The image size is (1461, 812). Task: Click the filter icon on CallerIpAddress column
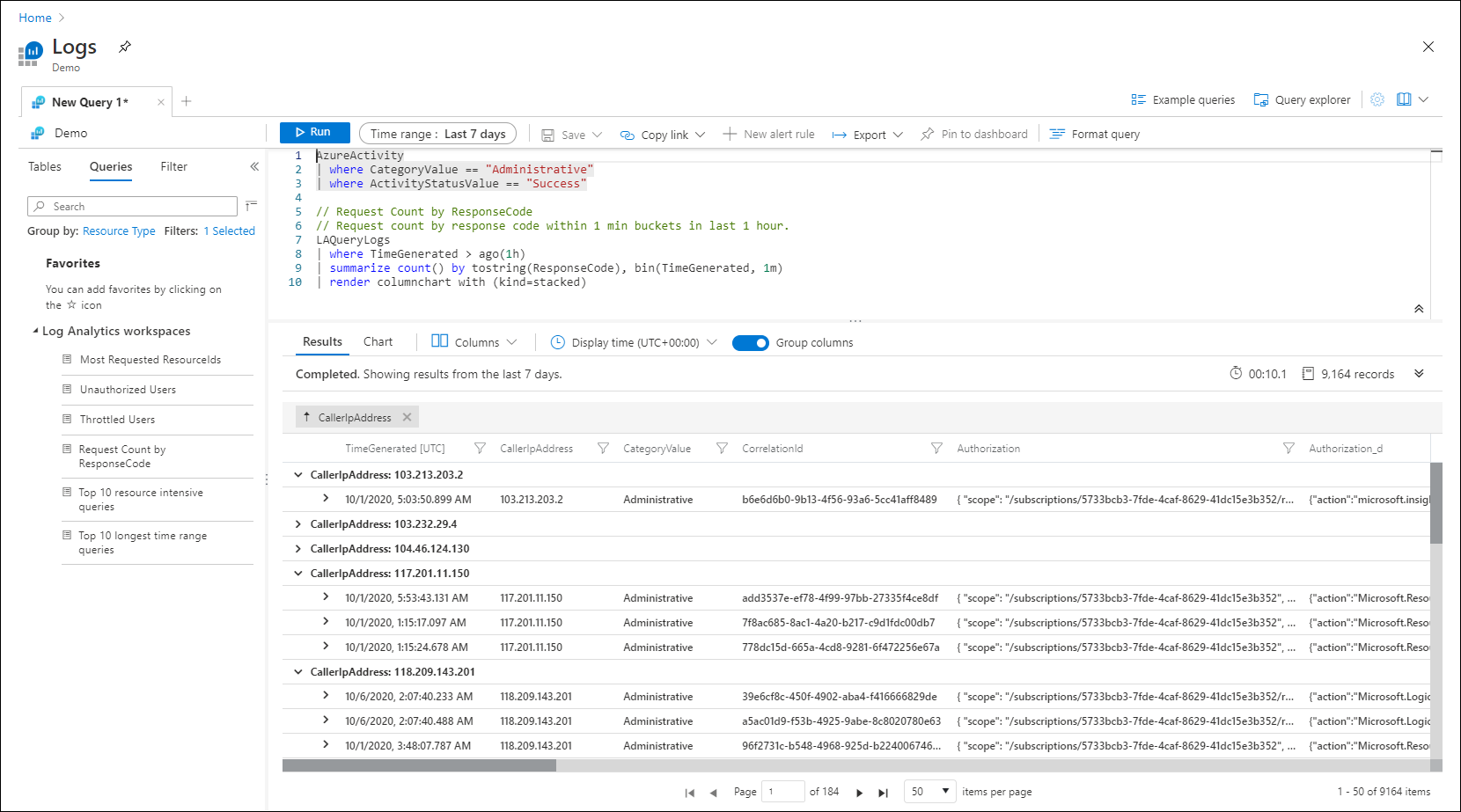(x=603, y=449)
